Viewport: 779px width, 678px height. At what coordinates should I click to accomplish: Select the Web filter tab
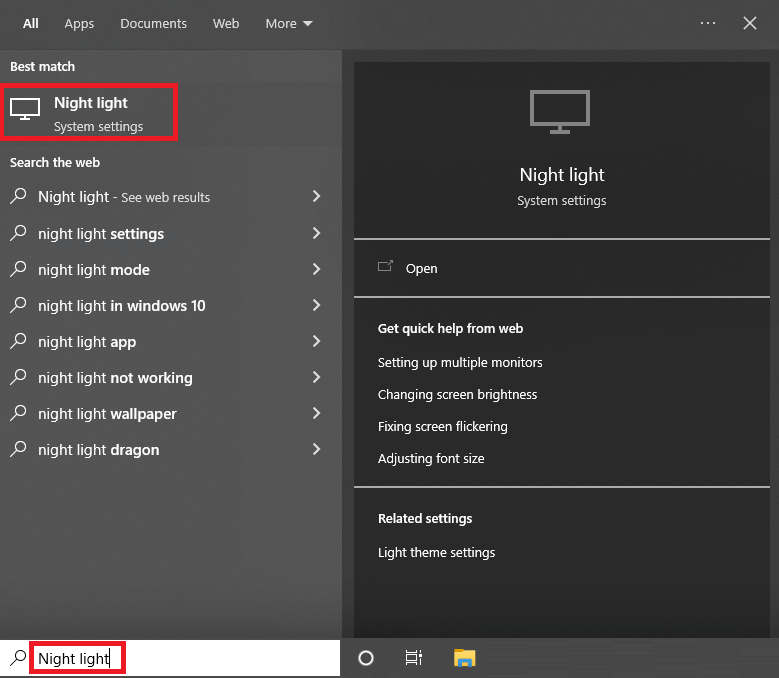(x=226, y=23)
